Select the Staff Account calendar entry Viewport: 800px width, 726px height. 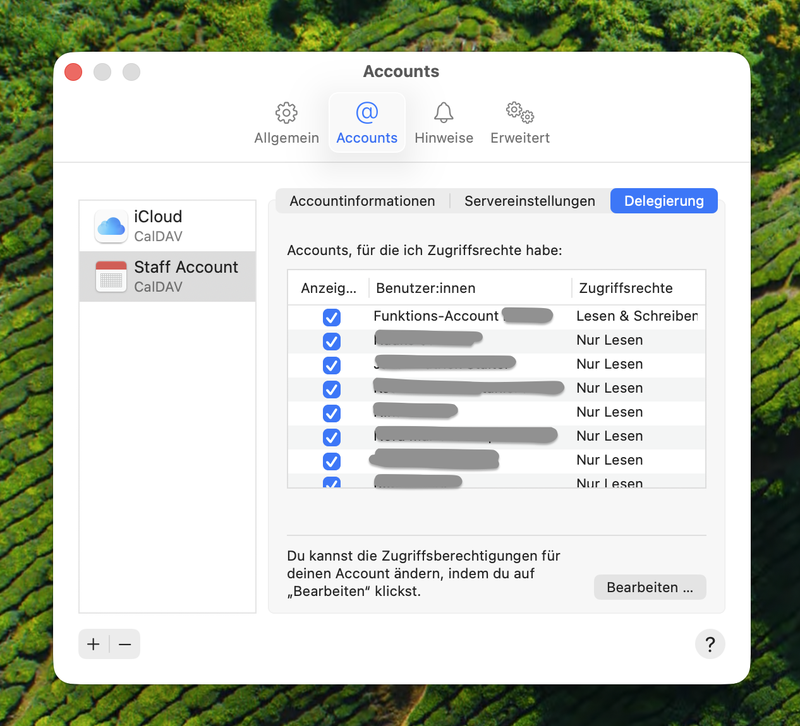[167, 276]
